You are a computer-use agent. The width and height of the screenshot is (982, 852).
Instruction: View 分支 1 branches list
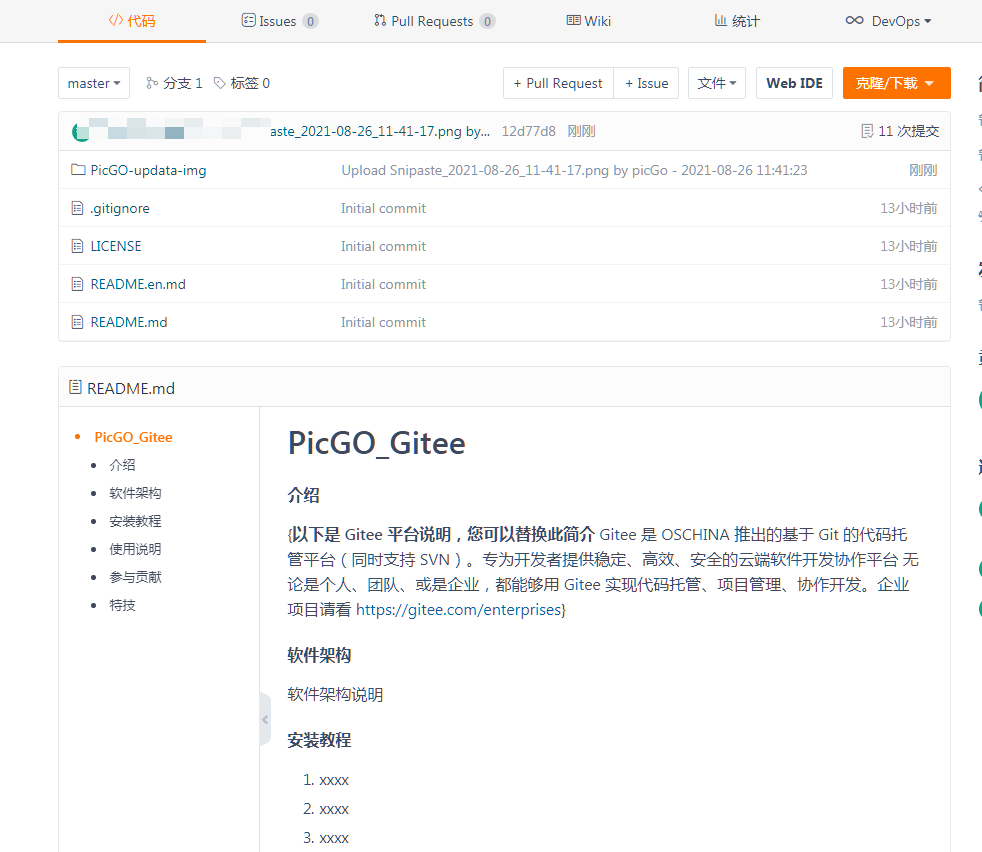click(x=174, y=83)
